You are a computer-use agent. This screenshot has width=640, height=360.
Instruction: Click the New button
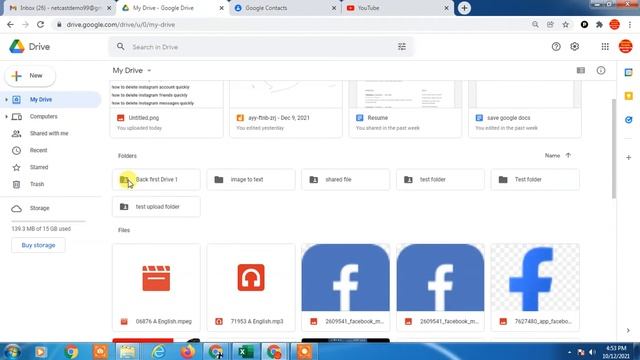pos(30,76)
